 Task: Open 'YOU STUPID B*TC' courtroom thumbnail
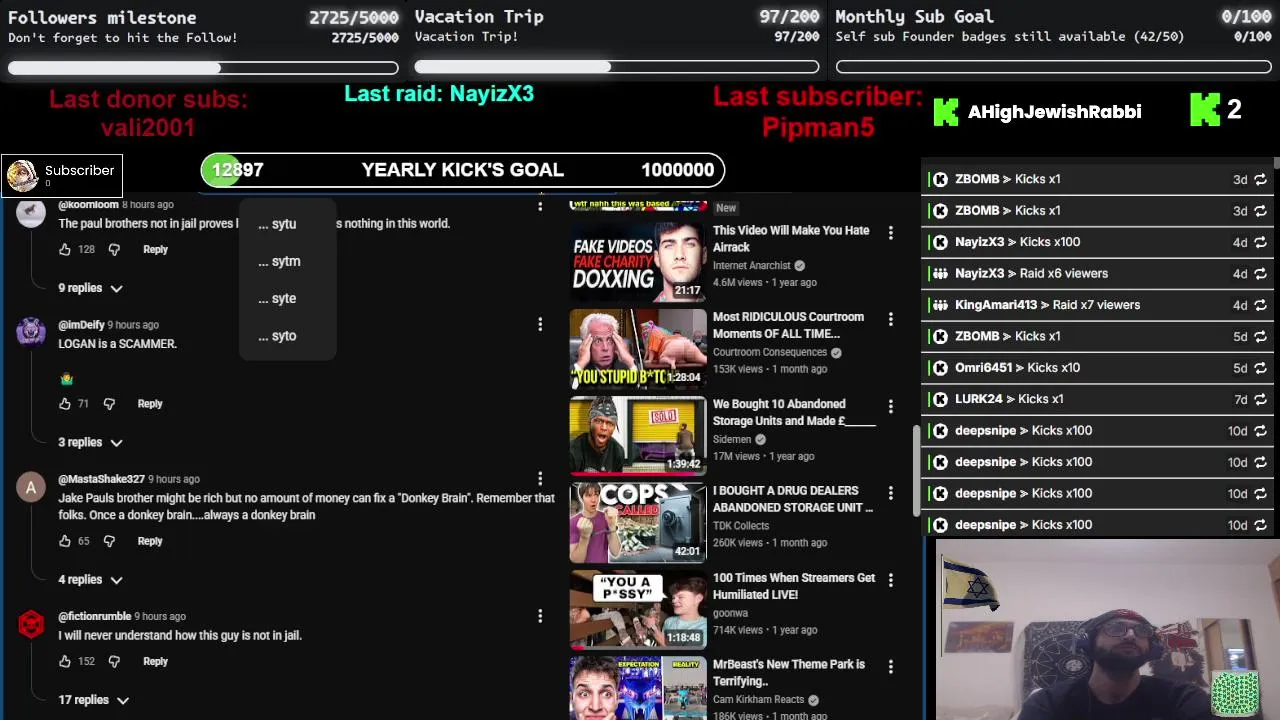pyautogui.click(x=638, y=349)
